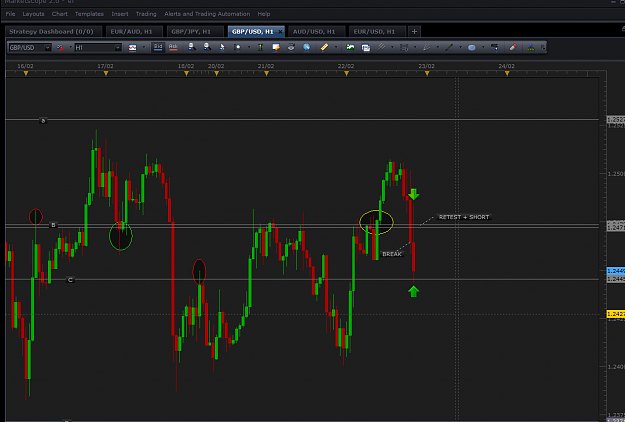The image size is (625, 422).
Task: Select the blue ellipse shape tool
Action: pyautogui.click(x=472, y=47)
